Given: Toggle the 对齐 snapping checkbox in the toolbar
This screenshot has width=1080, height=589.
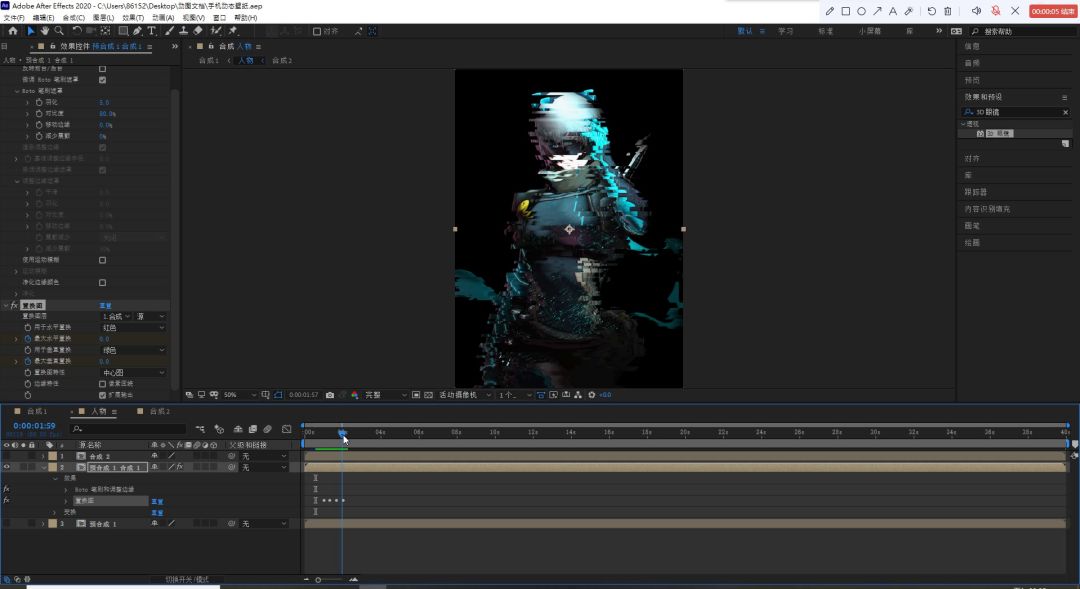Looking at the screenshot, I should (x=317, y=31).
